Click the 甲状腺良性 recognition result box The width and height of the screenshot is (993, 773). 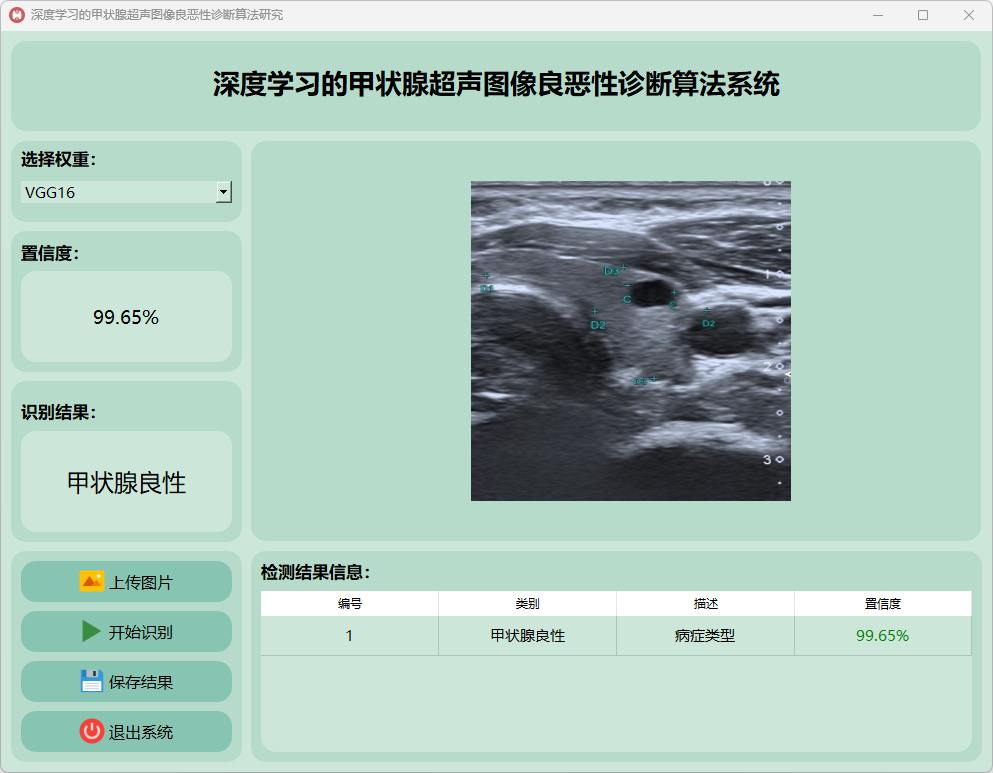[x=126, y=482]
